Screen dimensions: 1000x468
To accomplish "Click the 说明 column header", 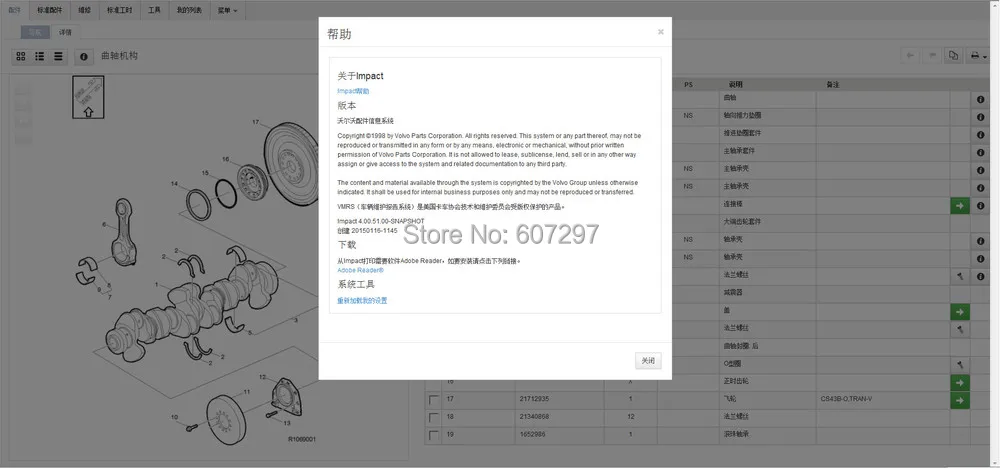I will coord(735,84).
